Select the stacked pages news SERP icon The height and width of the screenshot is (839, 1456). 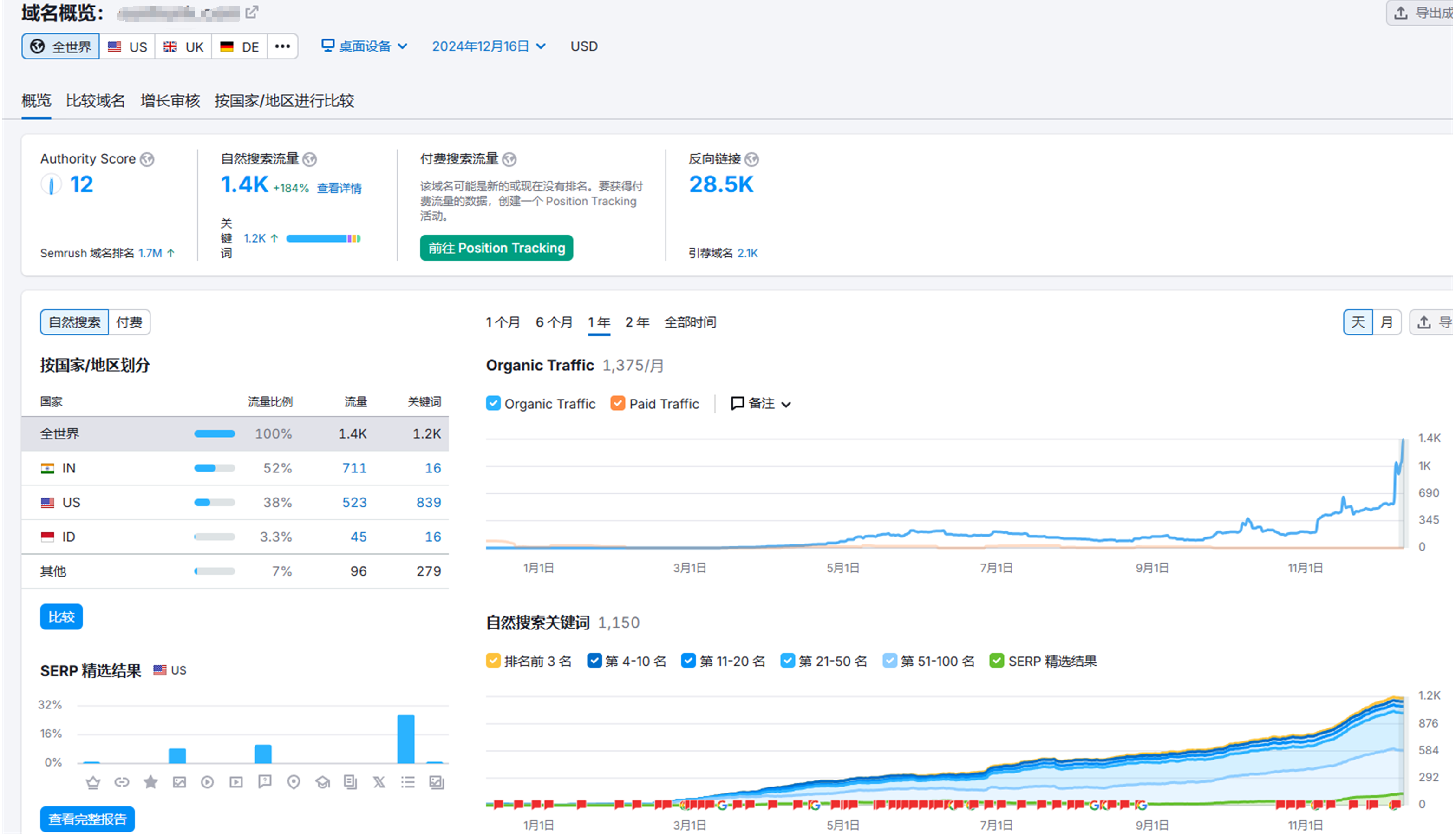tap(351, 782)
